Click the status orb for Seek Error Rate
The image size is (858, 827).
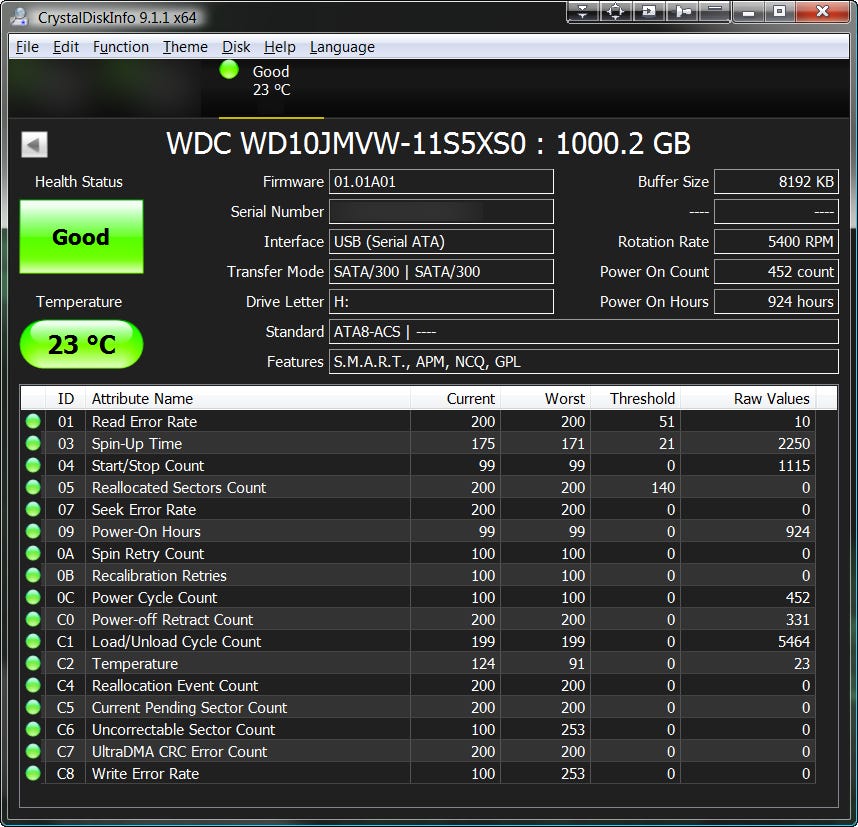coord(33,509)
